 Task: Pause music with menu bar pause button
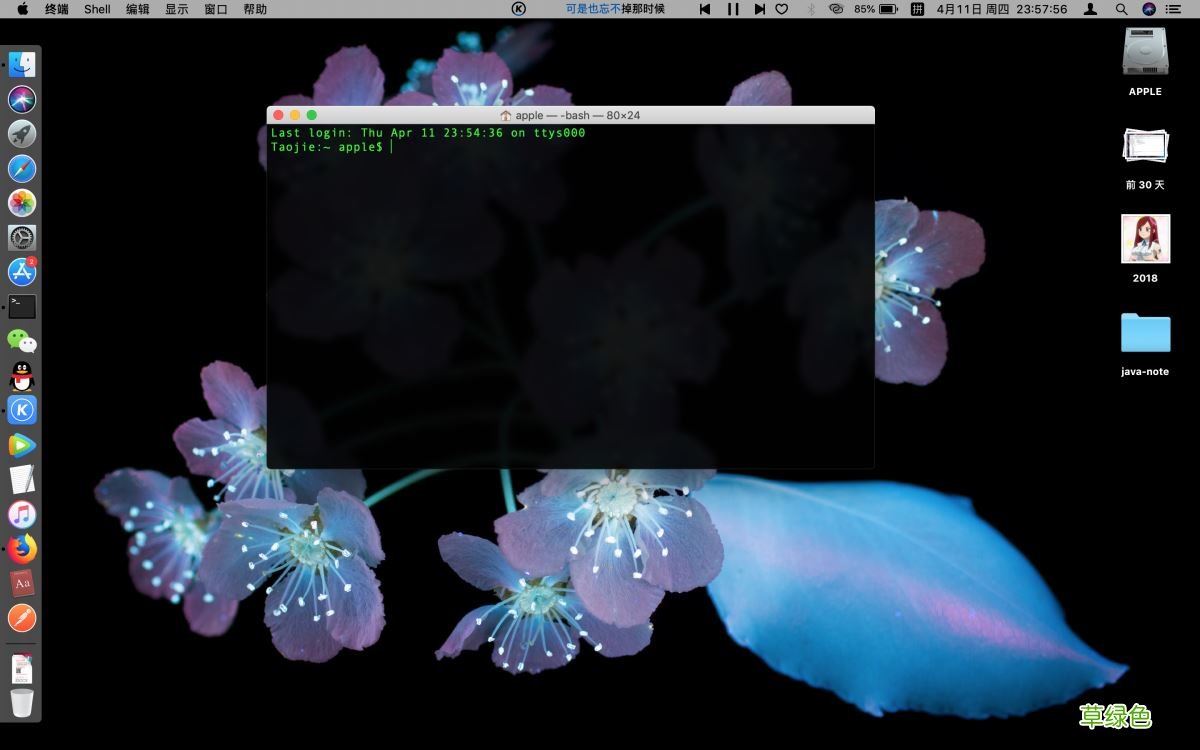(733, 9)
